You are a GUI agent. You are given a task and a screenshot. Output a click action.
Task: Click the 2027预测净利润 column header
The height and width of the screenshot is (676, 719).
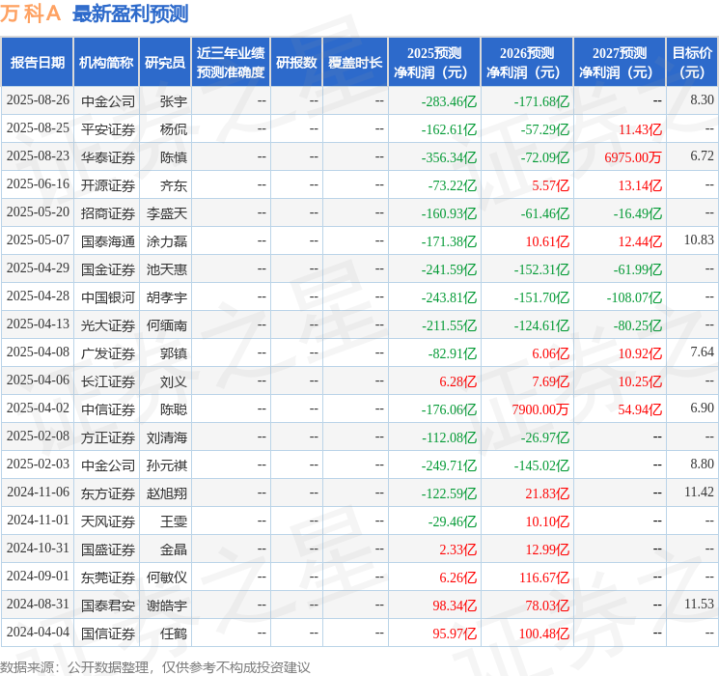click(619, 62)
